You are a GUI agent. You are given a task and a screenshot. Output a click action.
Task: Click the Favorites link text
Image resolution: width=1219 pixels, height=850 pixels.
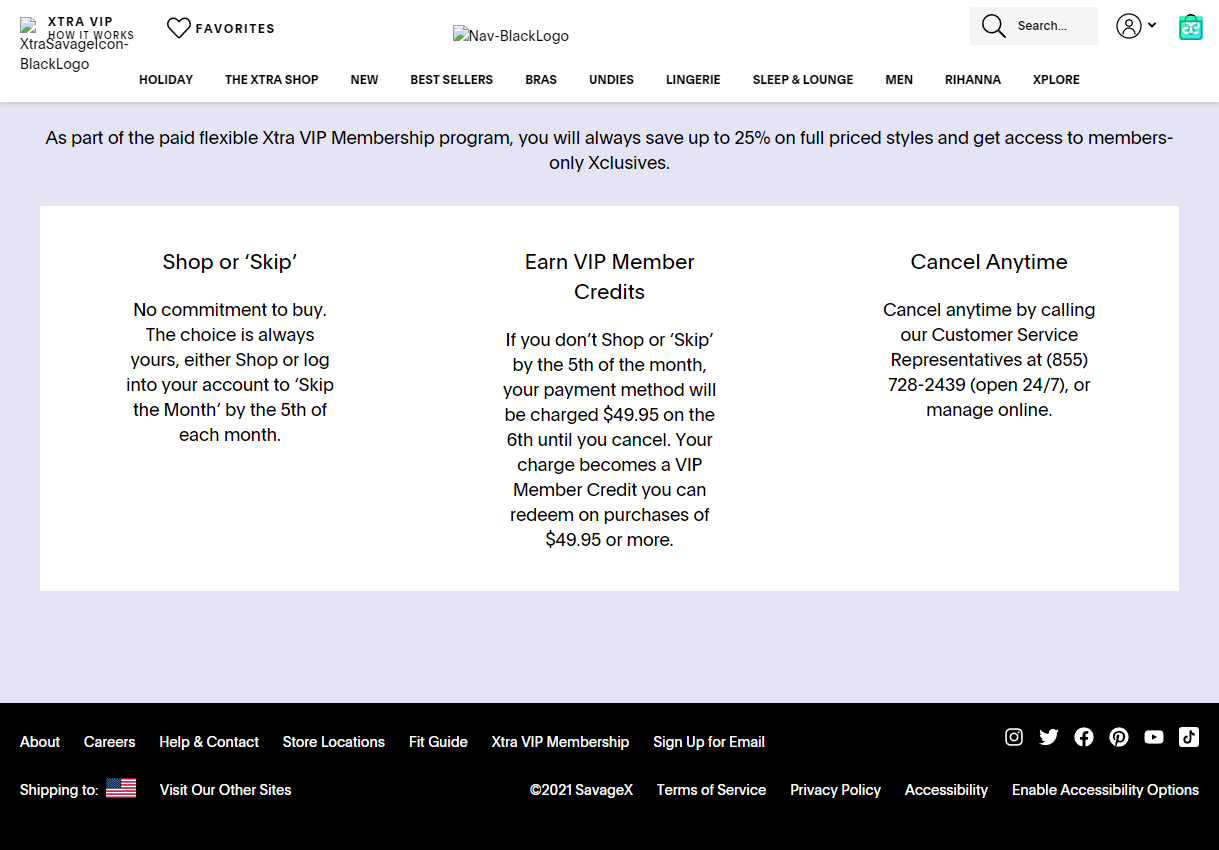235,28
